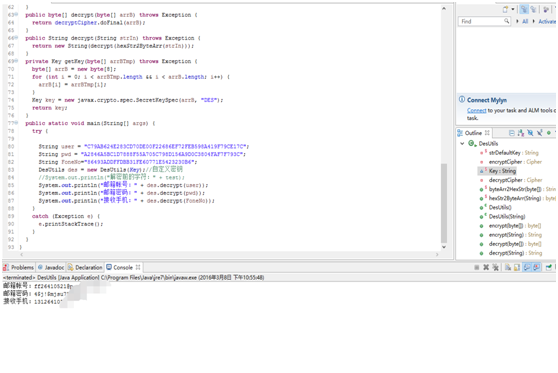Click the 'String user' declaration at line 80

(x=144, y=146)
